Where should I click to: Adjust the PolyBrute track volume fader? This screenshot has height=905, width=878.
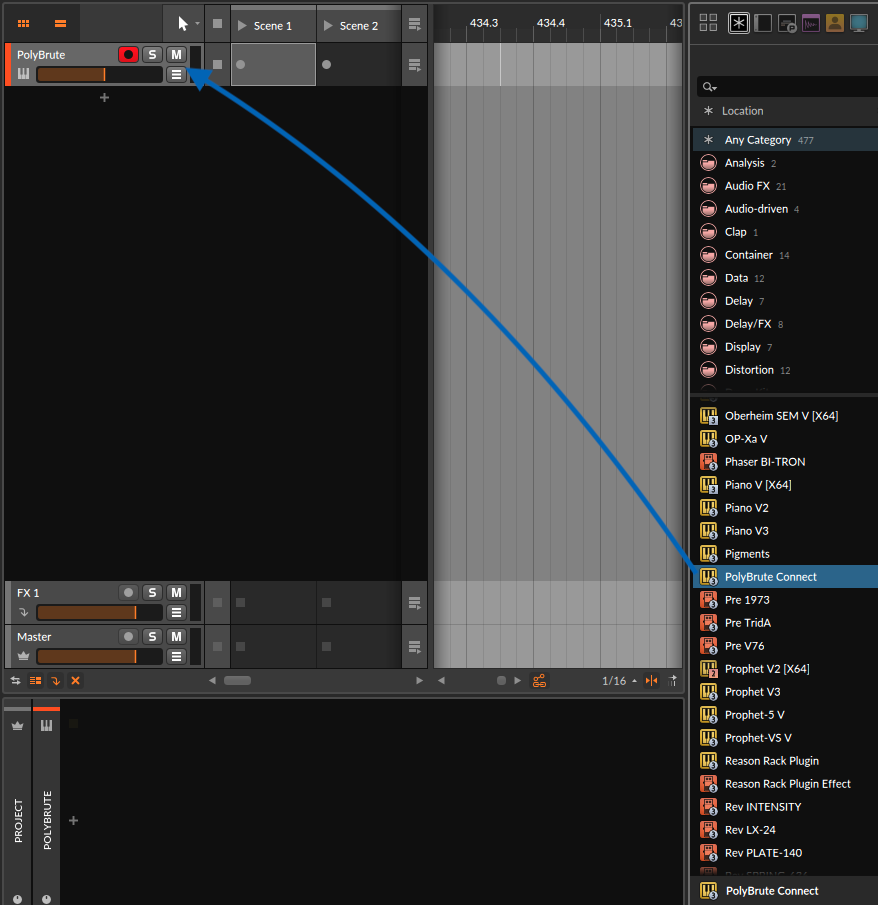(99, 74)
